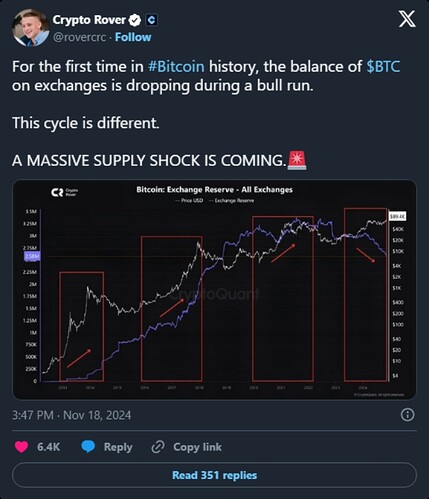Viewport: 429px width, 499px height.
Task: Click the 6.4K likes count
Action: point(49,447)
